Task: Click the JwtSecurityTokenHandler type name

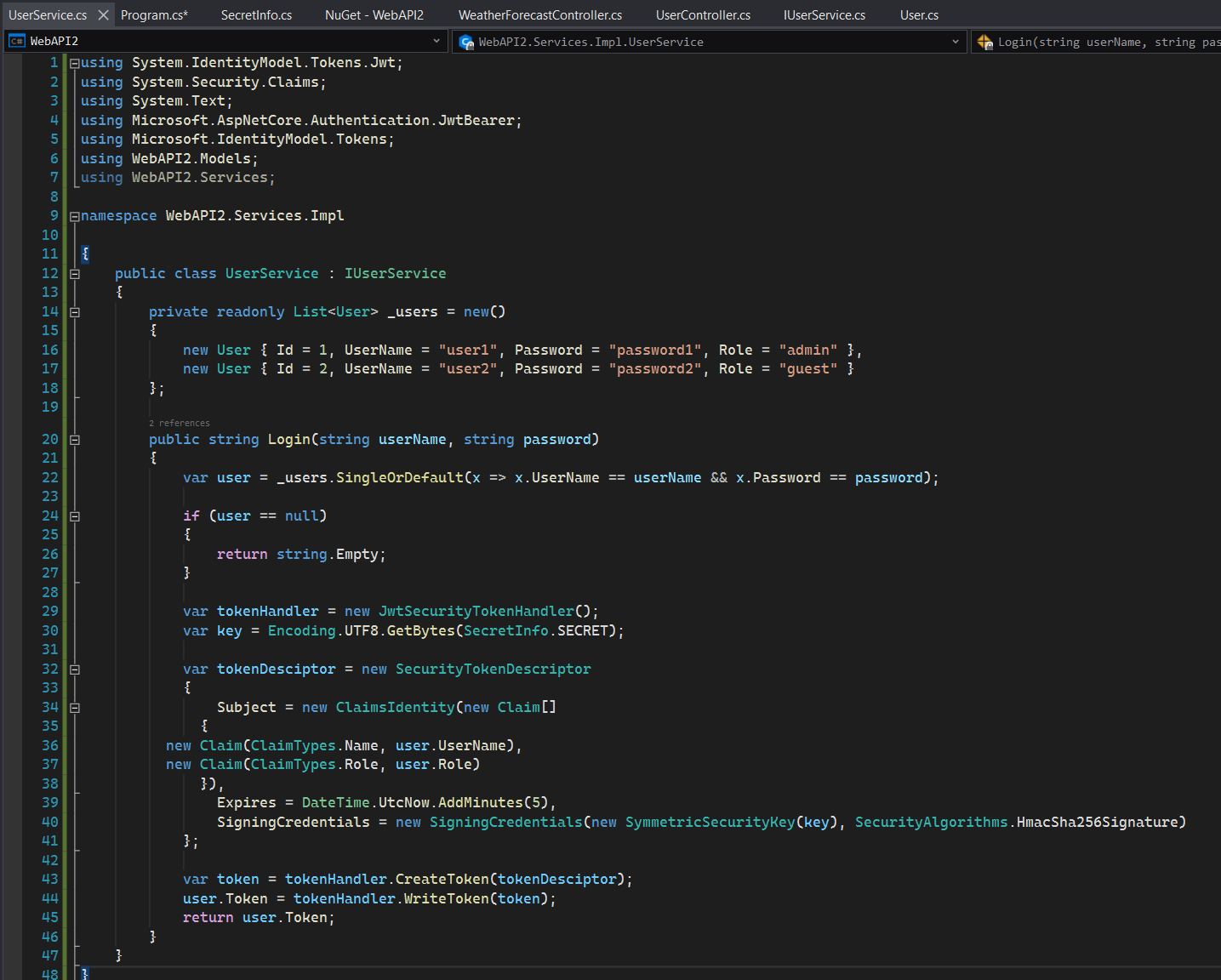Action: [476, 611]
